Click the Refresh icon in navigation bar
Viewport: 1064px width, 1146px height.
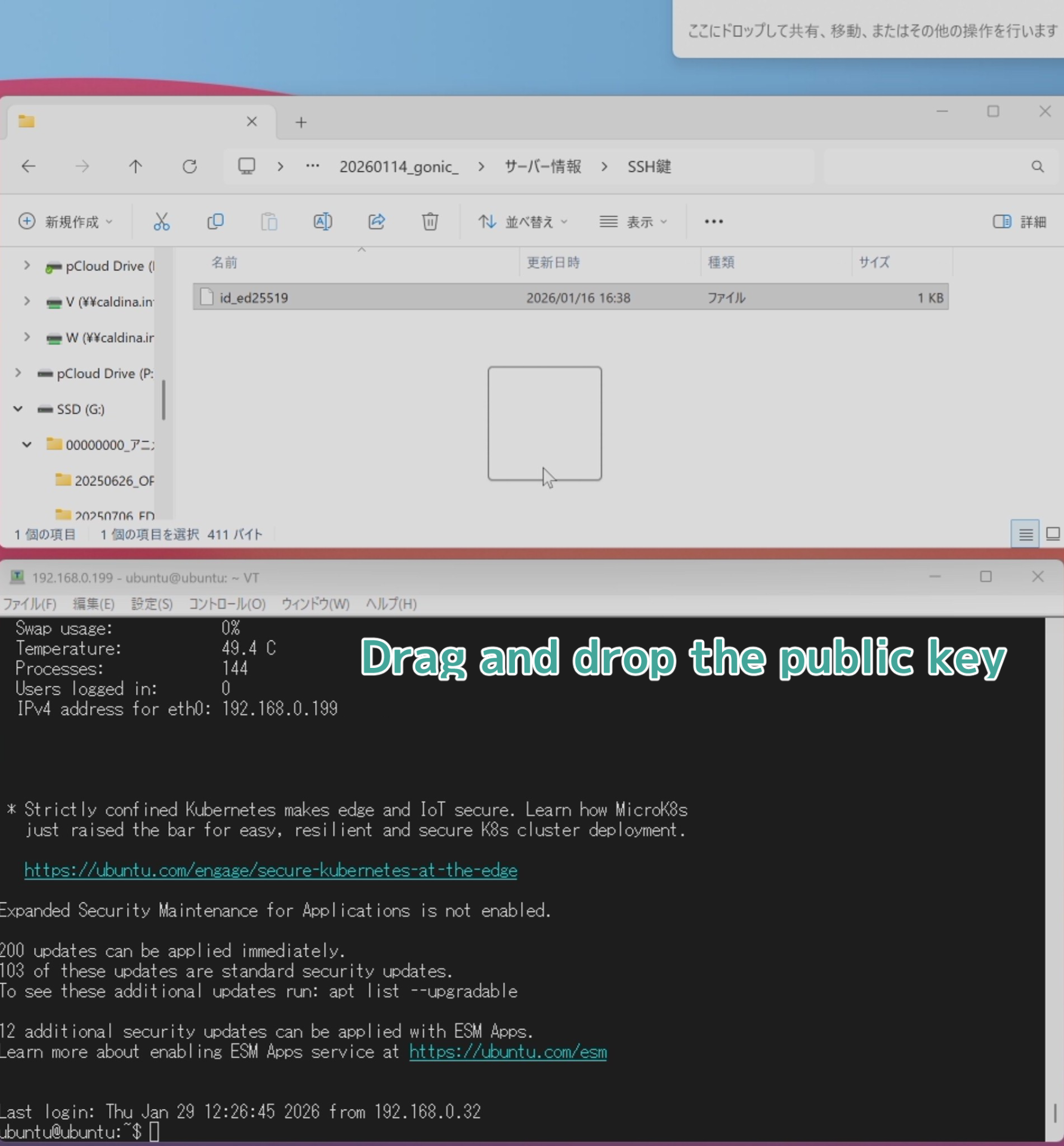coord(190,167)
